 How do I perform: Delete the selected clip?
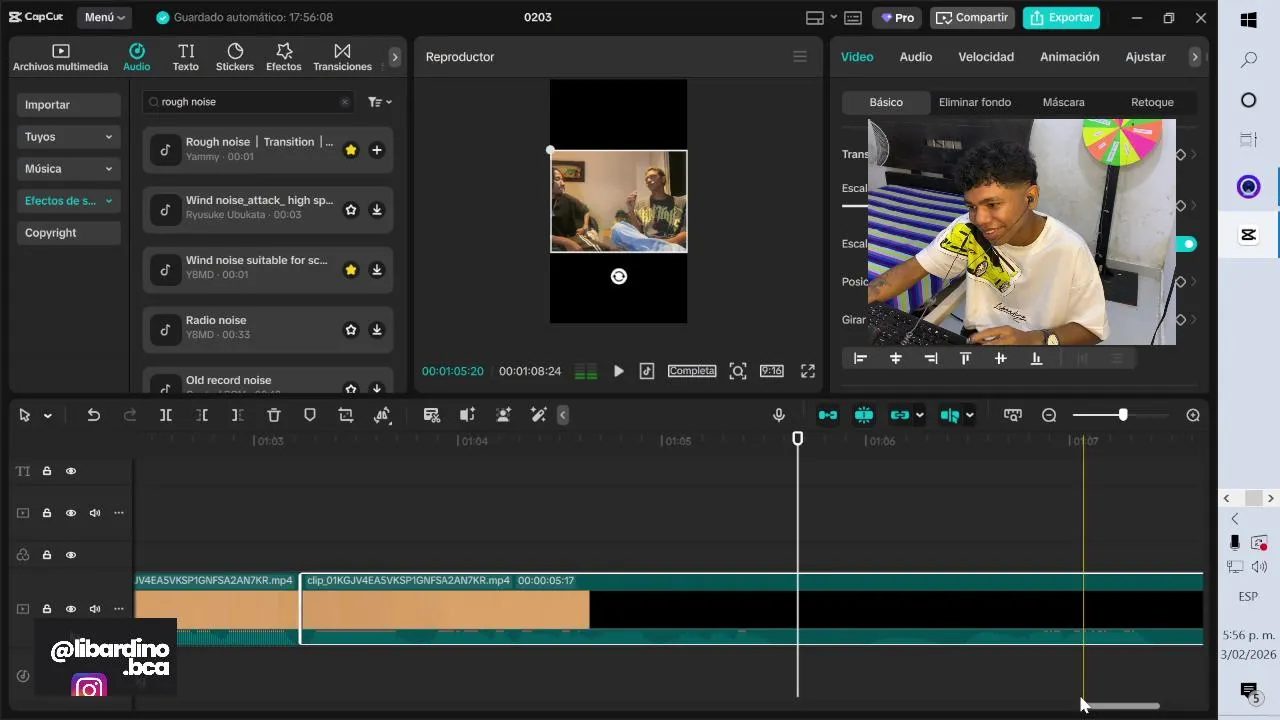[x=274, y=415]
